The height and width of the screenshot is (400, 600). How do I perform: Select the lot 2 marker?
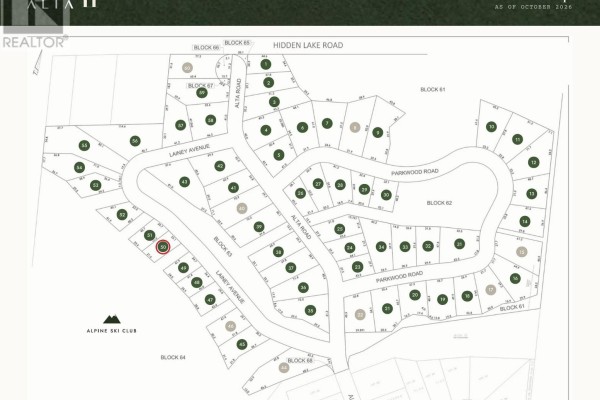(x=269, y=82)
